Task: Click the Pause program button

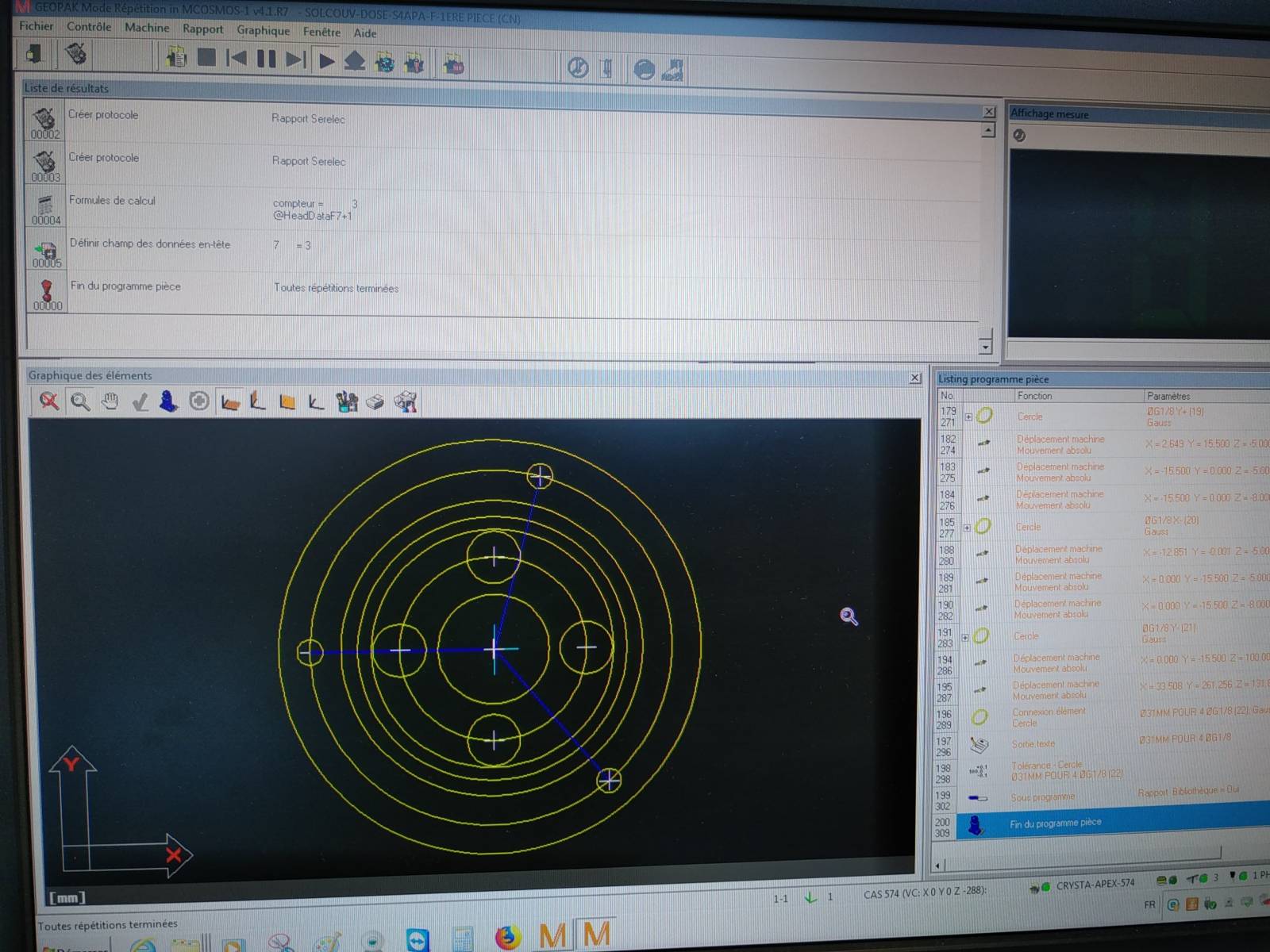Action: click(x=267, y=58)
